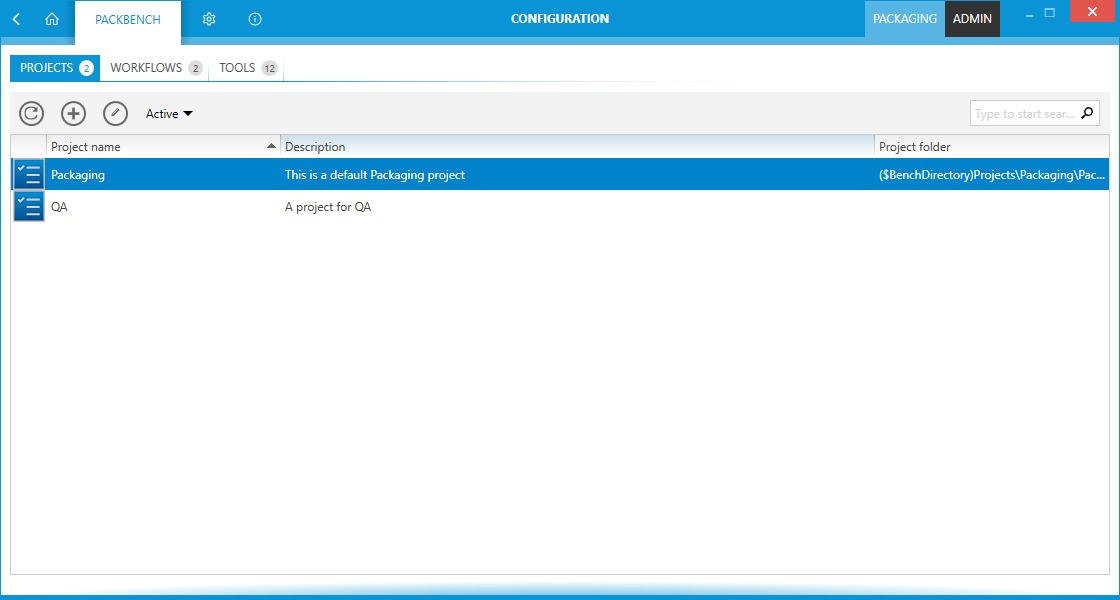Click the search magnifier icon
The width and height of the screenshot is (1120, 600).
coord(1088,114)
